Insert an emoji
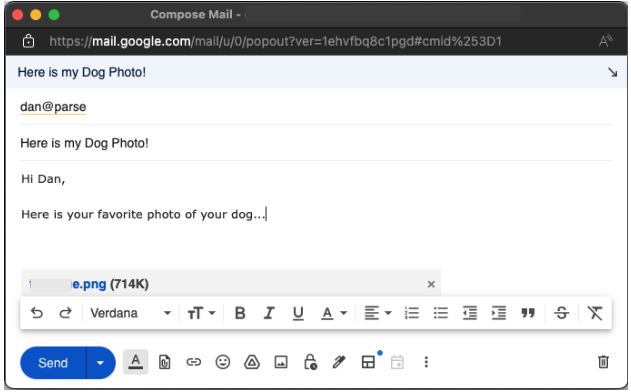631x392 pixels. point(223,363)
